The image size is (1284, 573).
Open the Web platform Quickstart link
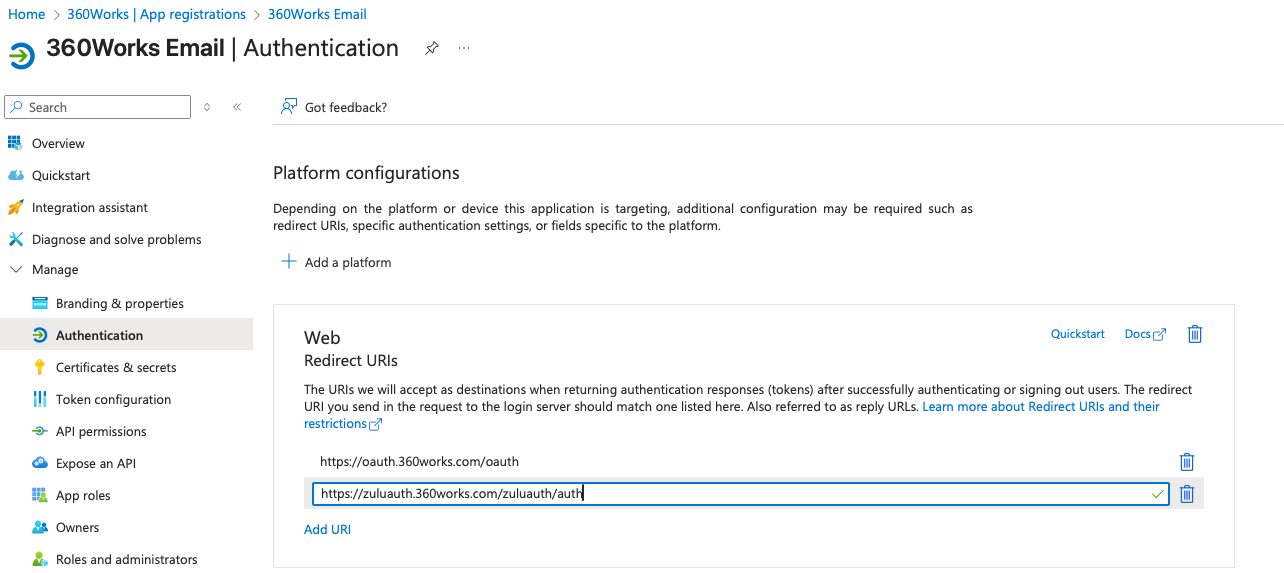coord(1077,334)
